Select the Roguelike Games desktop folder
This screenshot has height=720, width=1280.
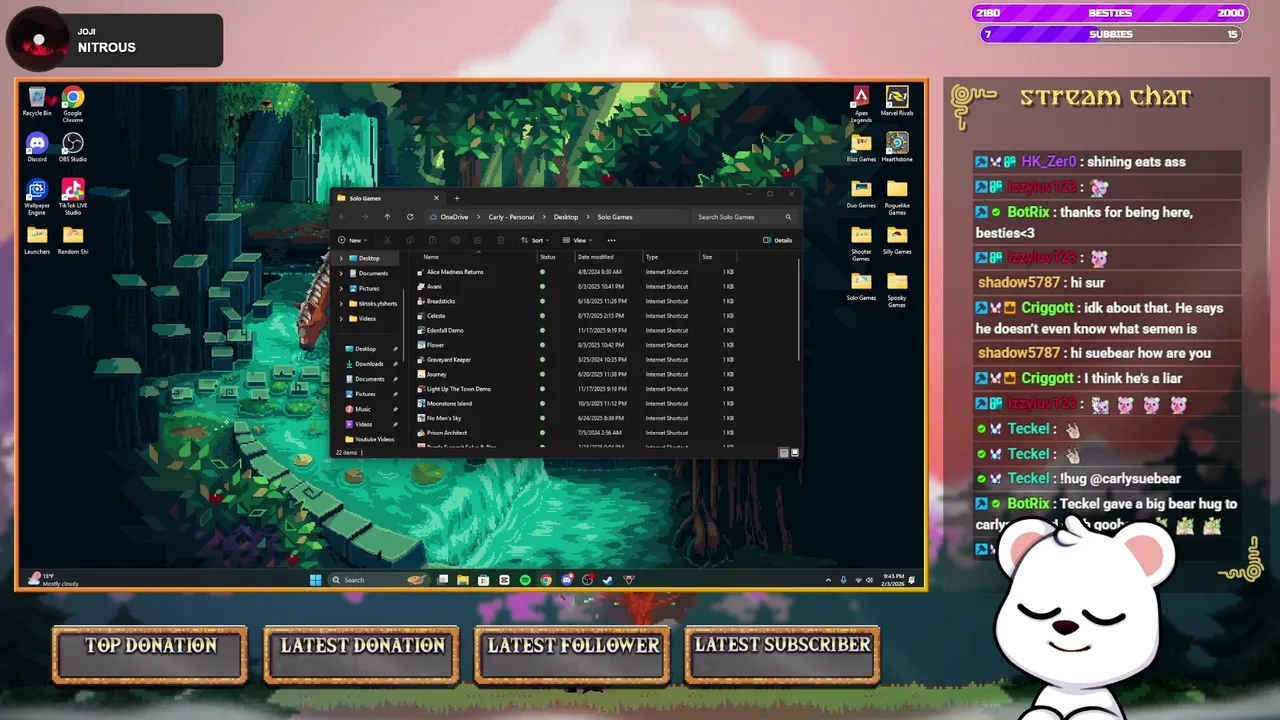[x=897, y=197]
